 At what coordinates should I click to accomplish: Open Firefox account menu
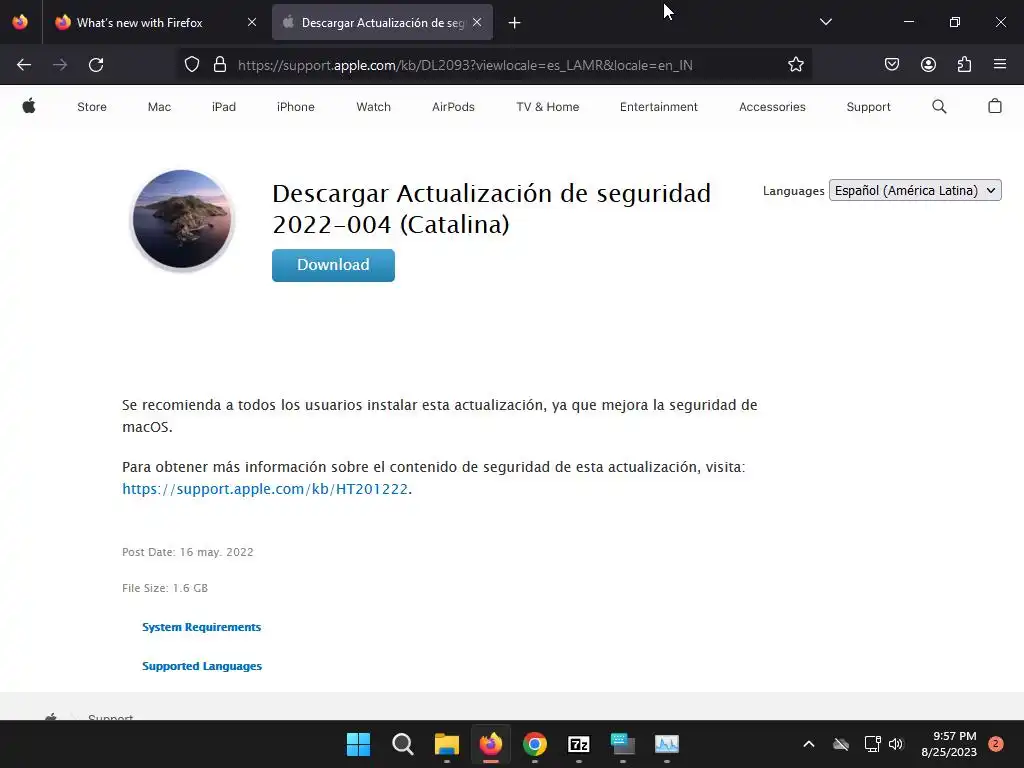[928, 65]
